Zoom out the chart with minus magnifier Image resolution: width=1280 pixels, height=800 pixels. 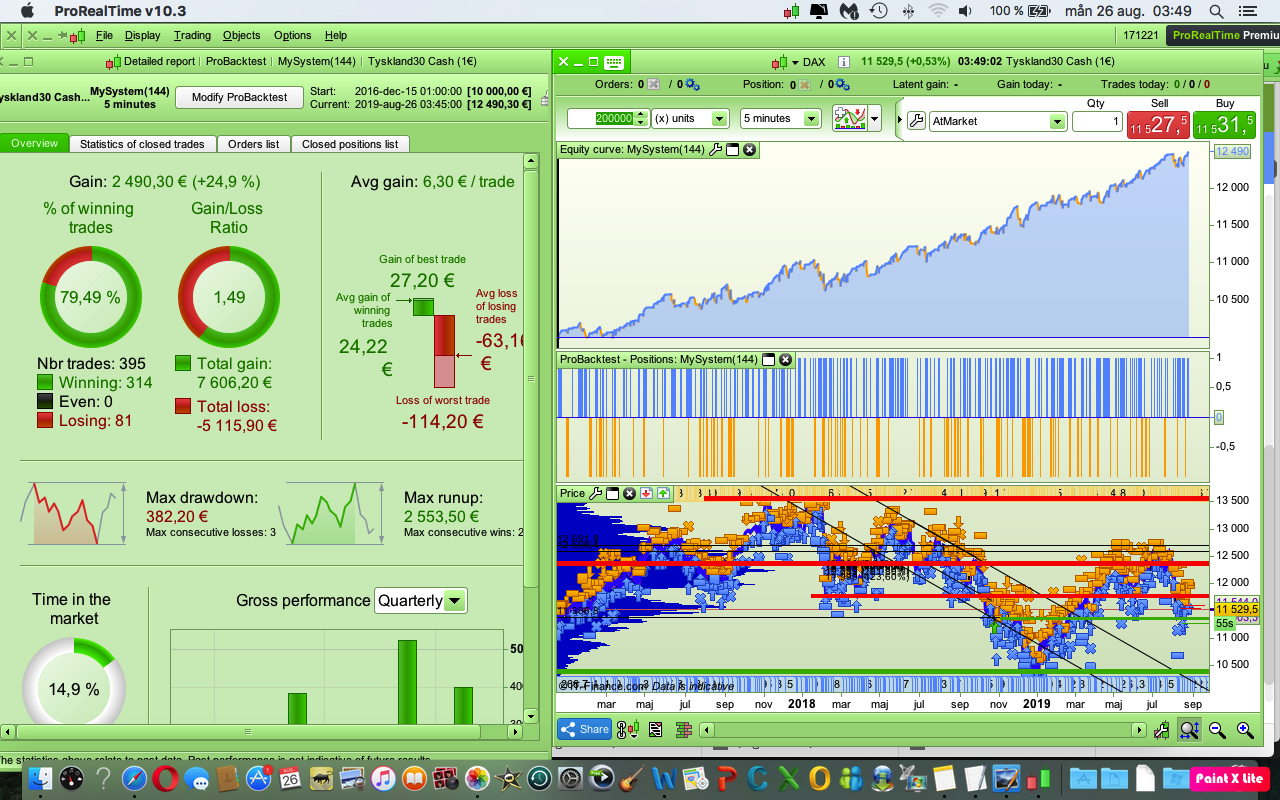pyautogui.click(x=1217, y=729)
